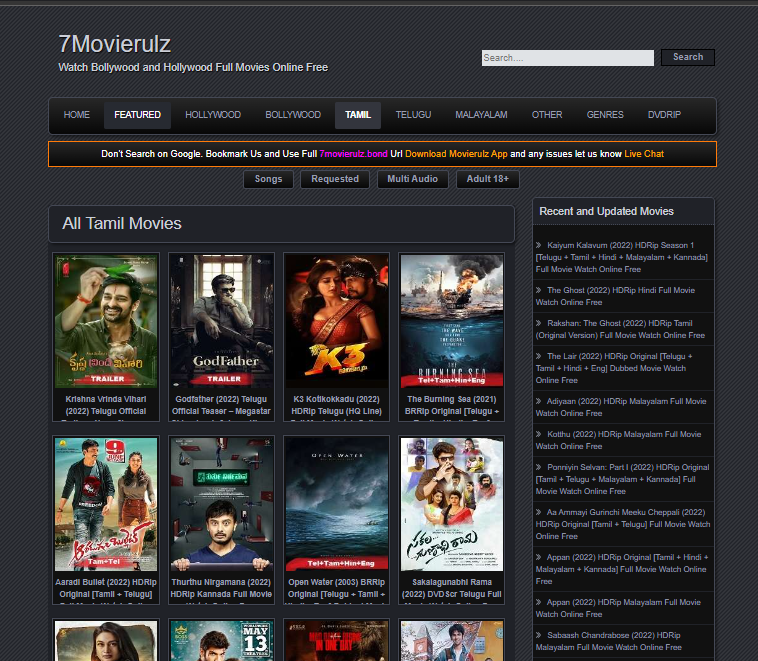Select the Aaradi Bullet movie poster
Screen dimensions: 758x661
pyautogui.click(x=106, y=504)
